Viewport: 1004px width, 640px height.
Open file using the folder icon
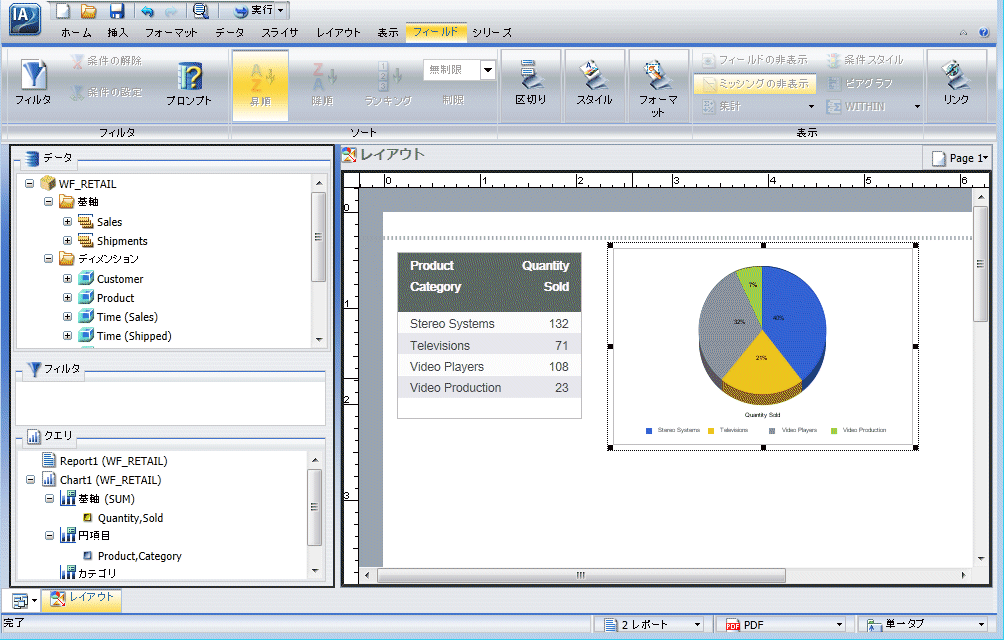click(x=88, y=10)
